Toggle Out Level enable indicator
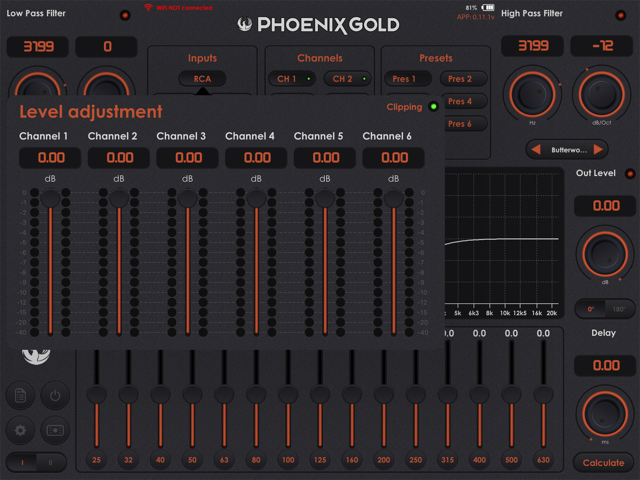Image resolution: width=640 pixels, height=480 pixels. point(630,174)
